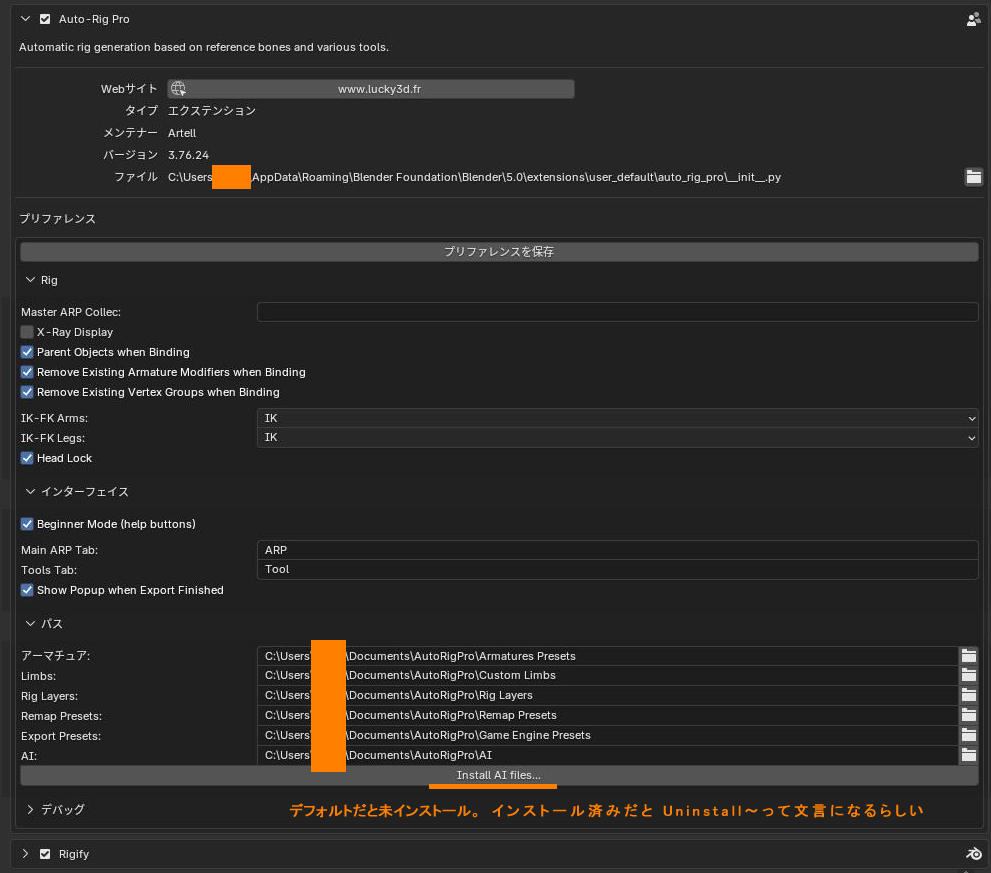Click the Master ARP Collec input field
991x873 pixels.
pyautogui.click(x=617, y=312)
